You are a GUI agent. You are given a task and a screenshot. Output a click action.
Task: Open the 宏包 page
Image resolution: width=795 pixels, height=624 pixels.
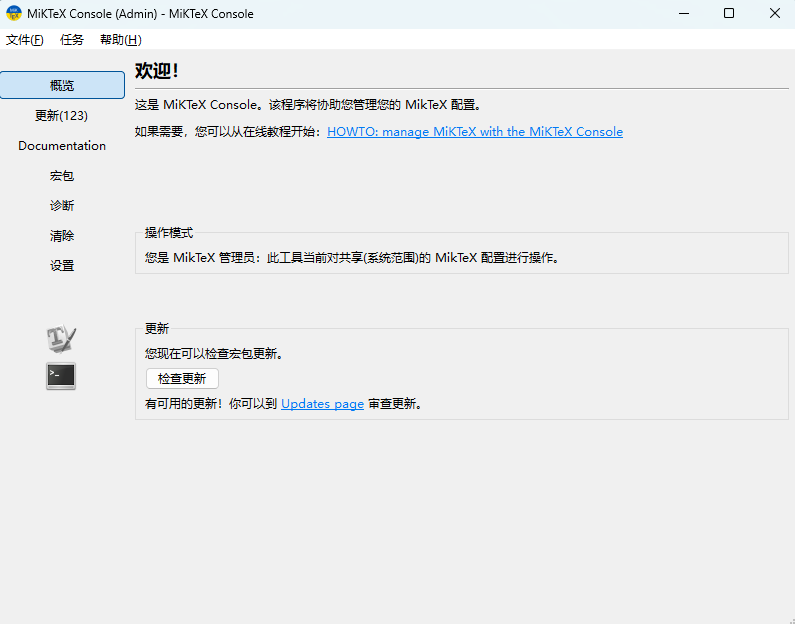[62, 176]
